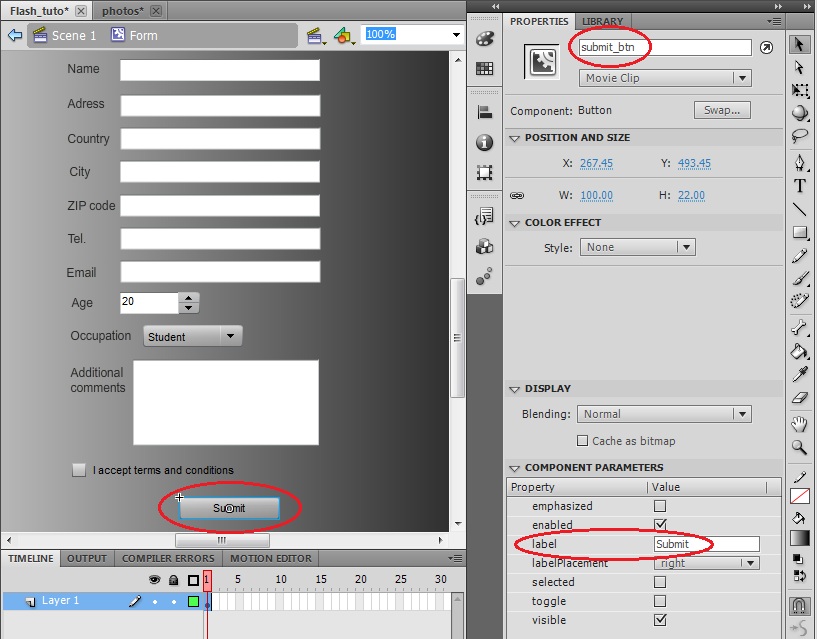Screen dimensions: 817x639
Task: Select the Subselection tool
Action: tap(799, 67)
